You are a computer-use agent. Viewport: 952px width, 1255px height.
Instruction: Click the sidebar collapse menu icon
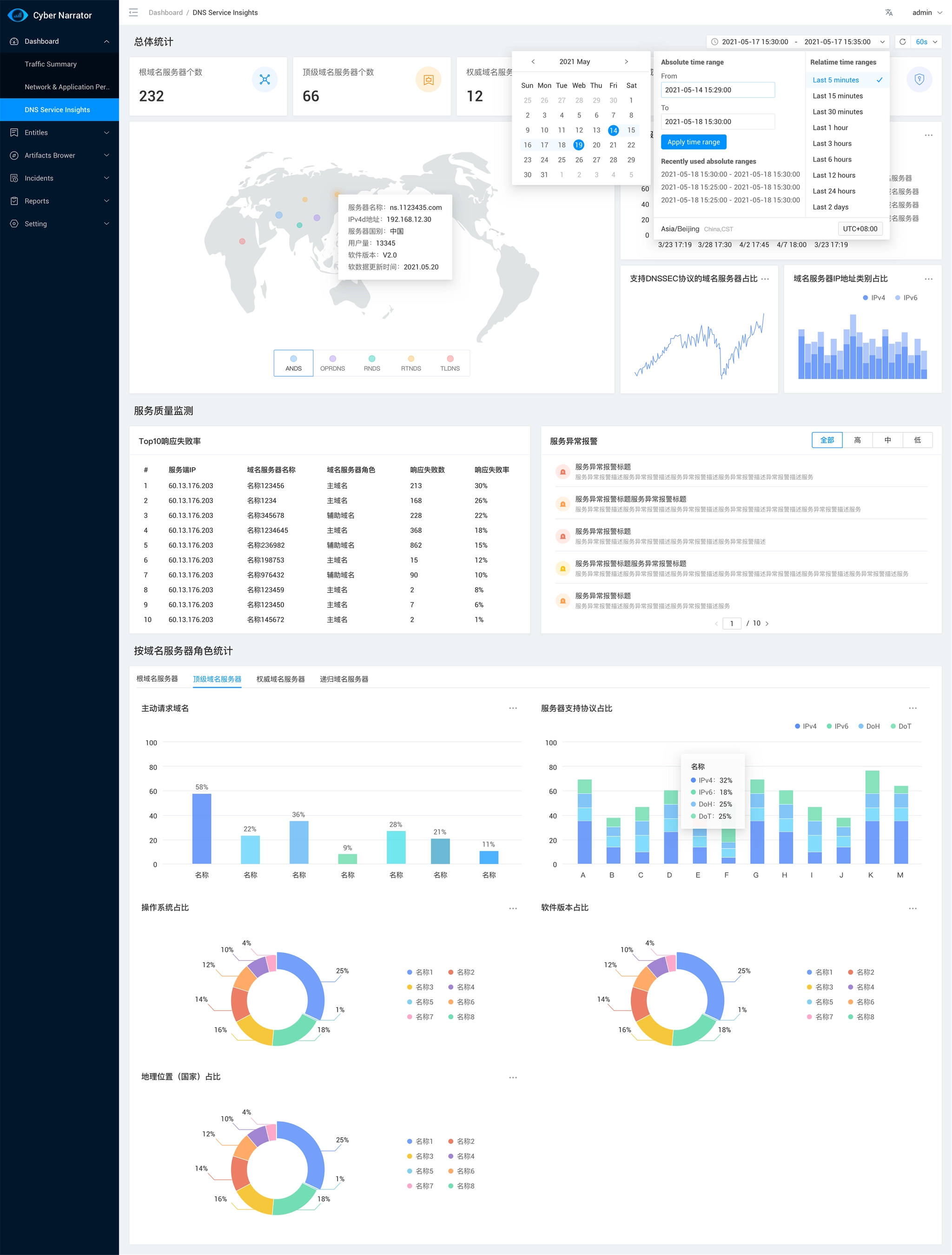[133, 13]
